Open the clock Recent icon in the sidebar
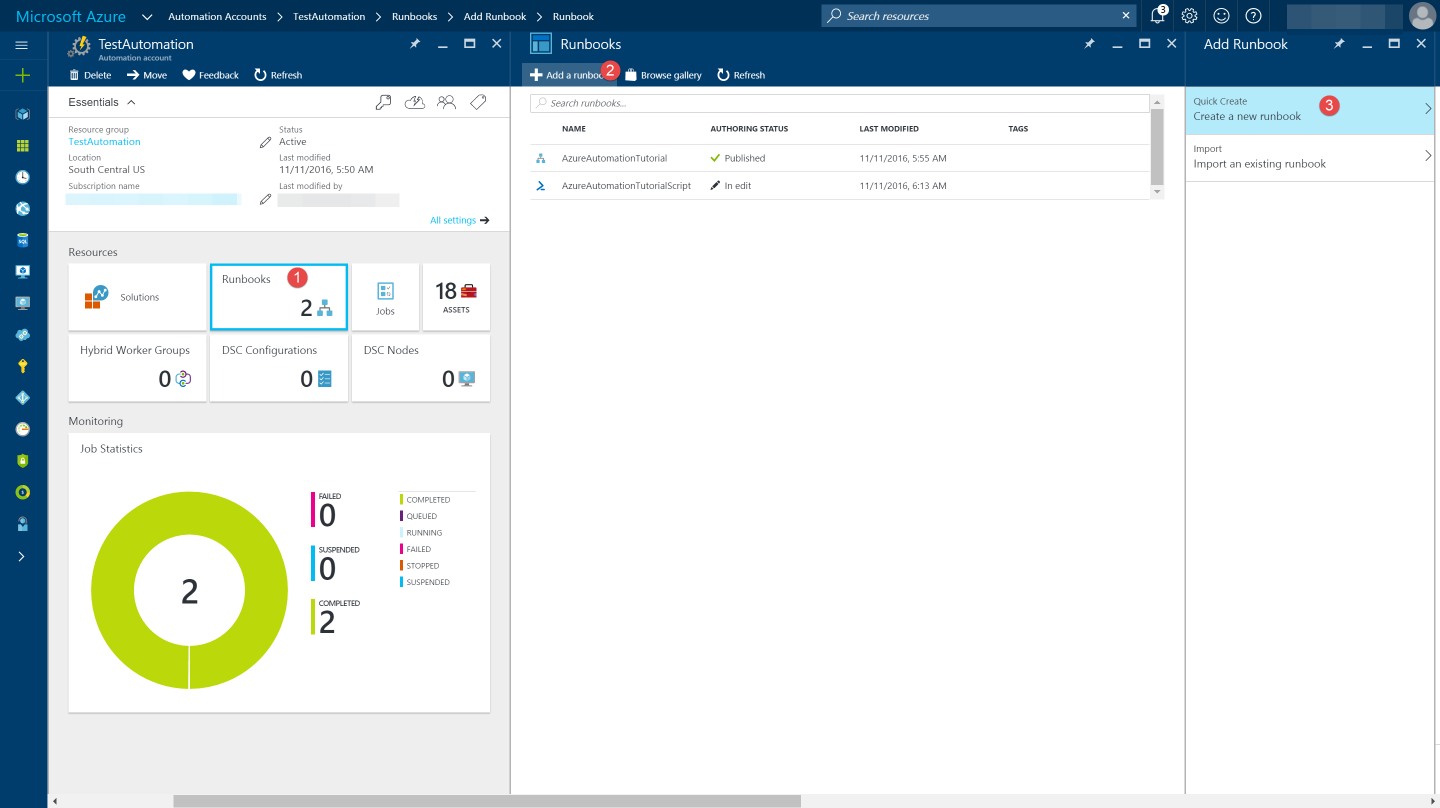The height and width of the screenshot is (808, 1440). click(22, 177)
